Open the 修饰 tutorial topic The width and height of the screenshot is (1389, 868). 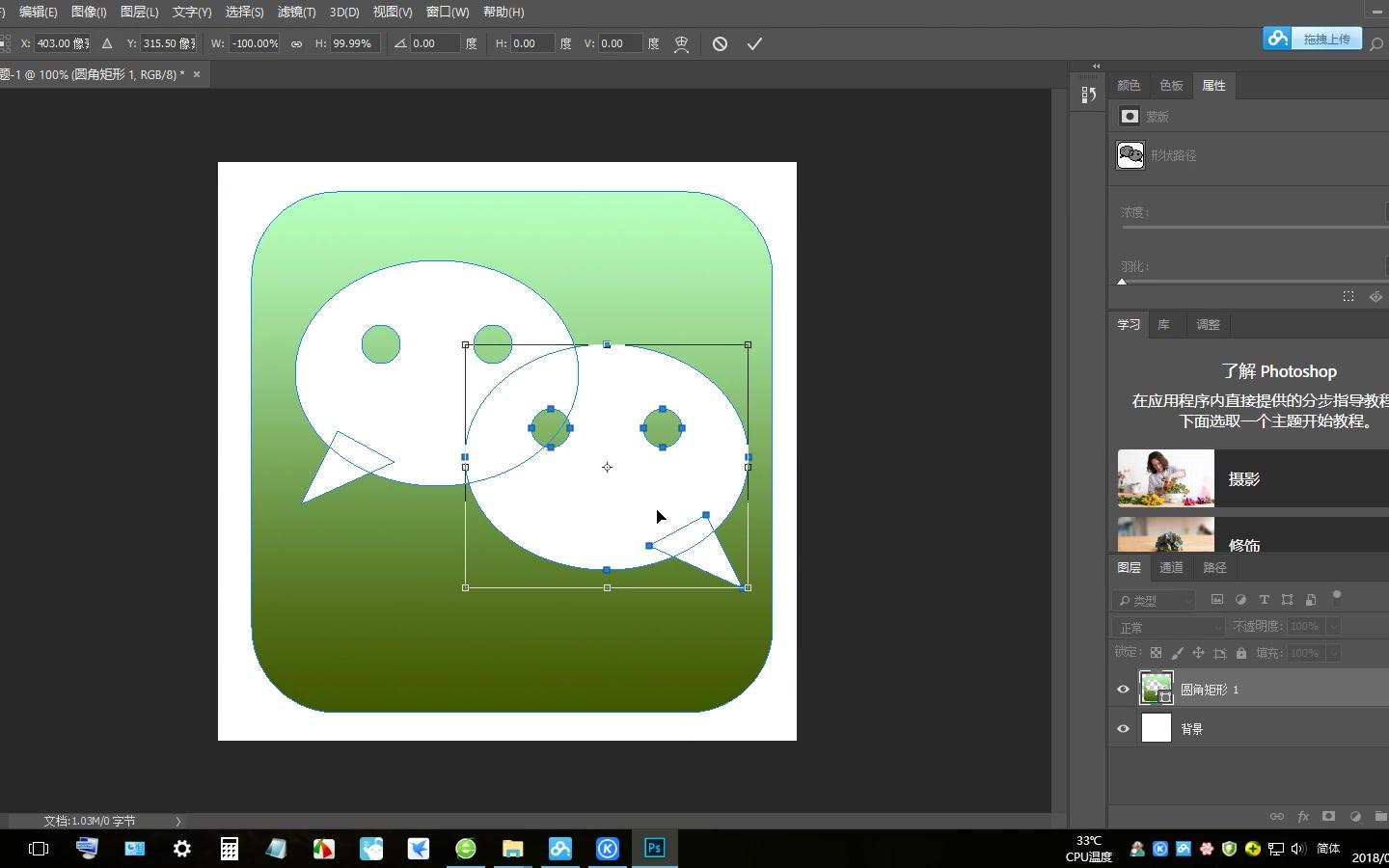(x=1253, y=534)
